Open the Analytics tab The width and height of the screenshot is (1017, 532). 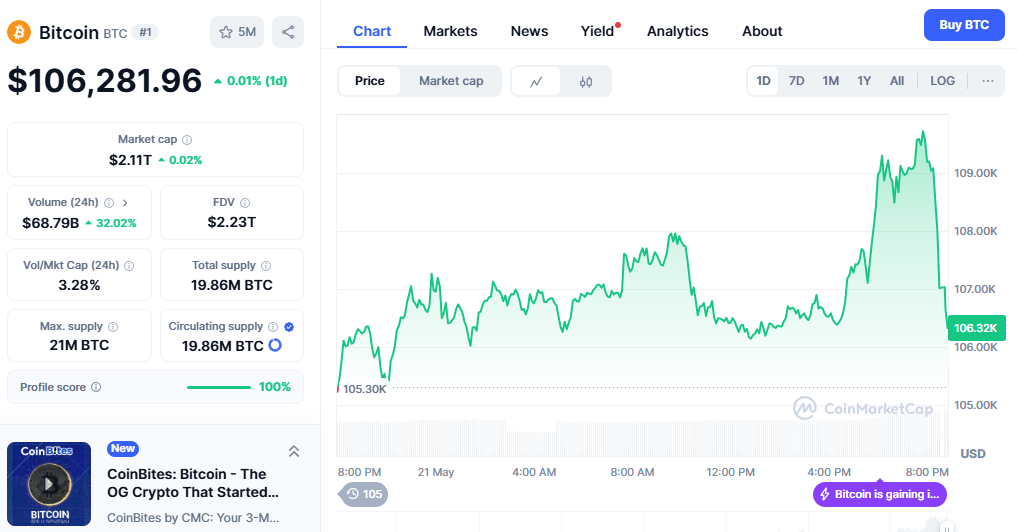tap(677, 31)
